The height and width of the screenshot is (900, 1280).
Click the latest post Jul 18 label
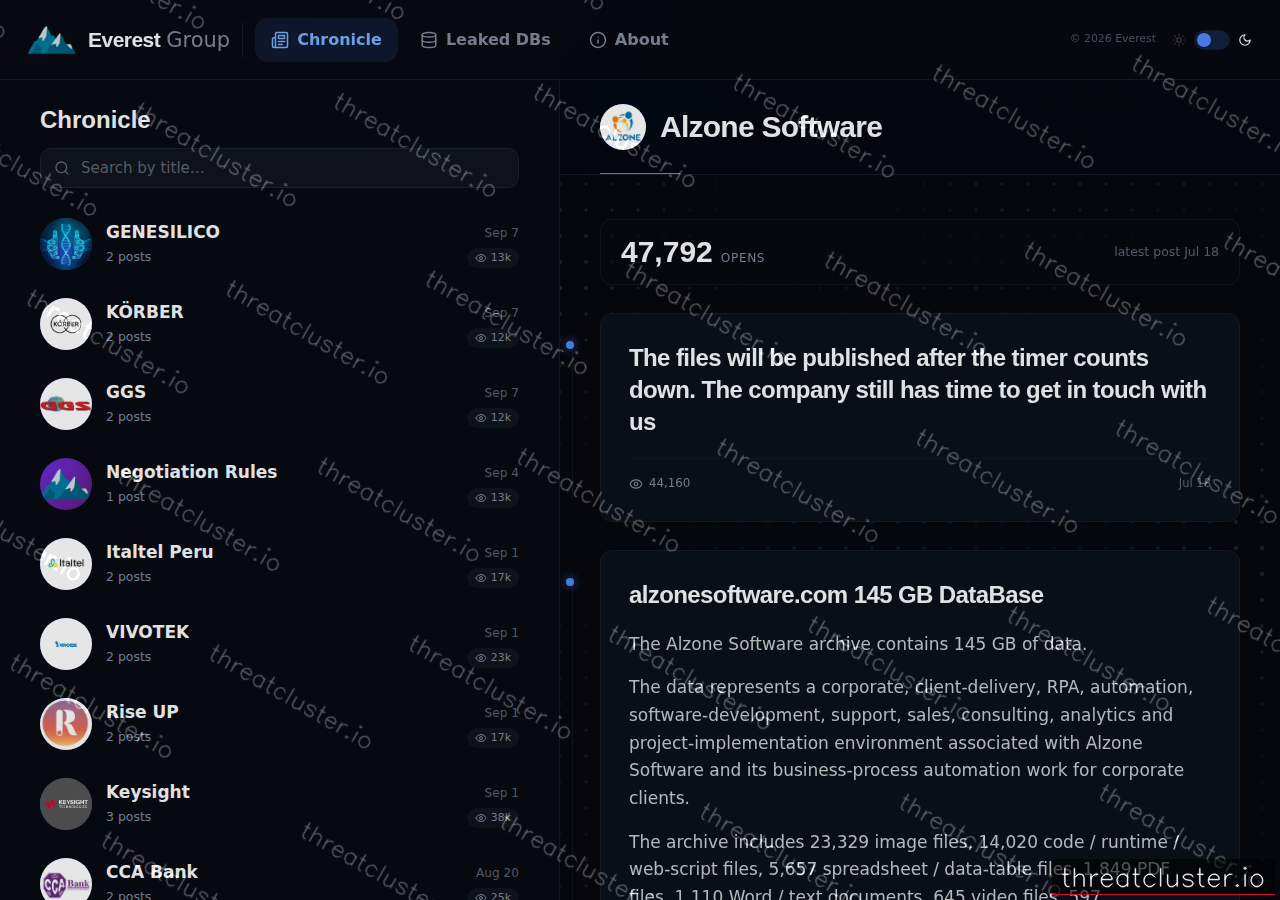coord(1166,252)
